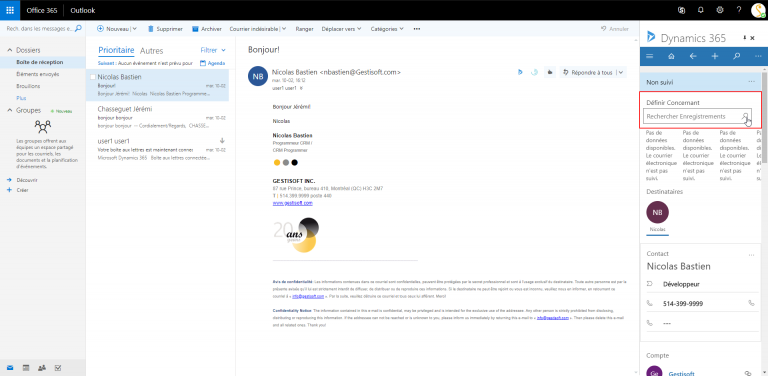Open the Dynamics 365 hamburger menu
Screen dimensions: 768x376
pyautogui.click(x=650, y=56)
